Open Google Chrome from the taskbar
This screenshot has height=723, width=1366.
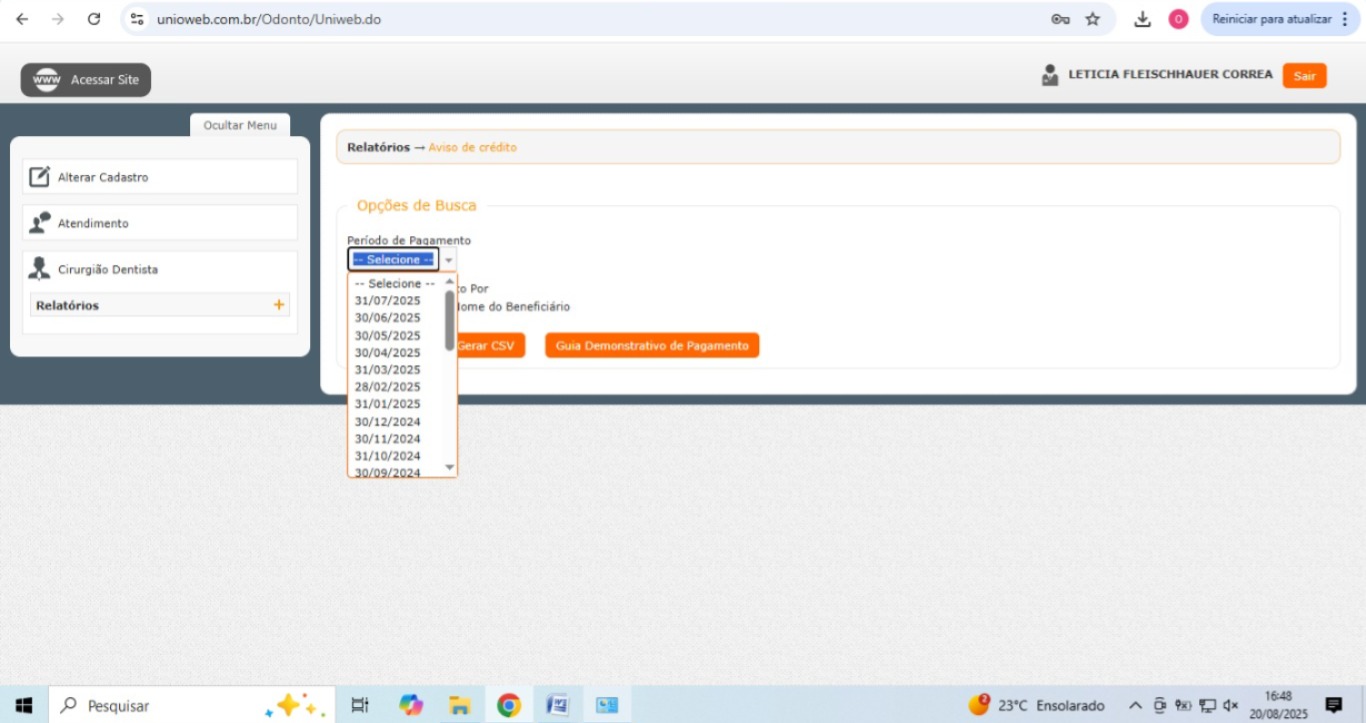(508, 705)
